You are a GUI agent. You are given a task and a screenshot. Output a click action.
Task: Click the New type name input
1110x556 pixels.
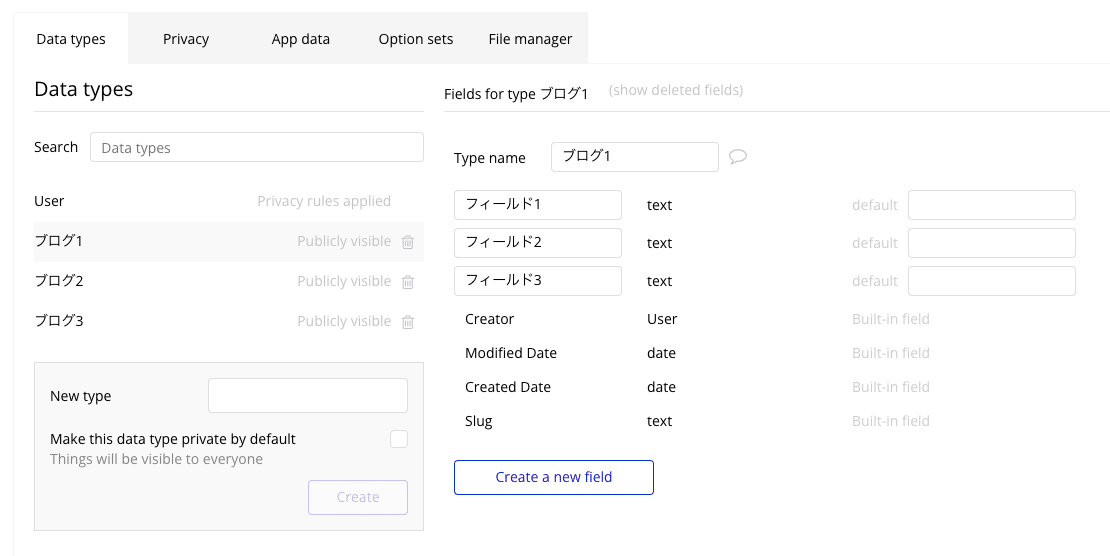308,396
